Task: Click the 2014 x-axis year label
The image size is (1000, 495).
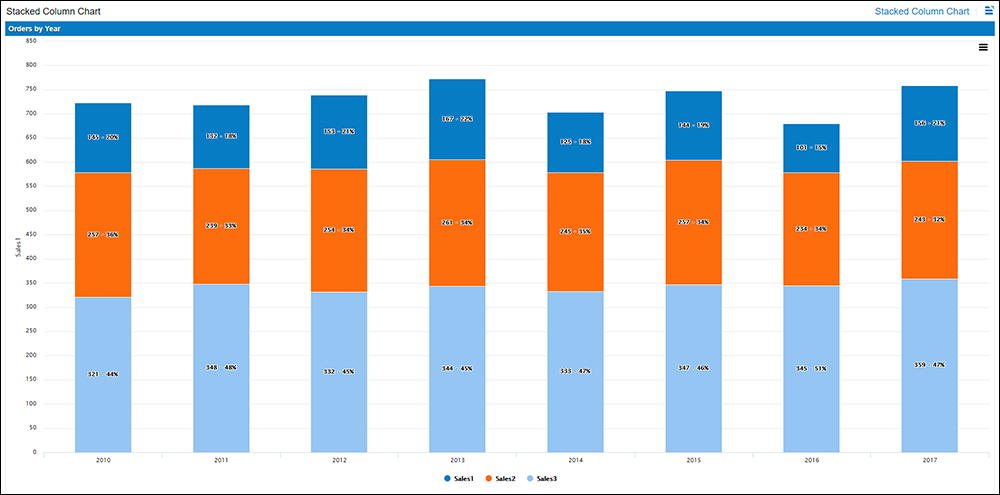Action: [x=575, y=461]
